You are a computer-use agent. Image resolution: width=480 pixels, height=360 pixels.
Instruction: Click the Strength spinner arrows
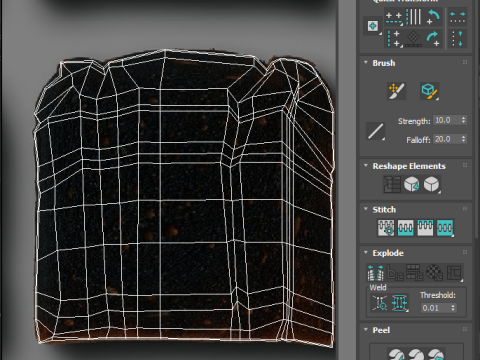pos(464,120)
